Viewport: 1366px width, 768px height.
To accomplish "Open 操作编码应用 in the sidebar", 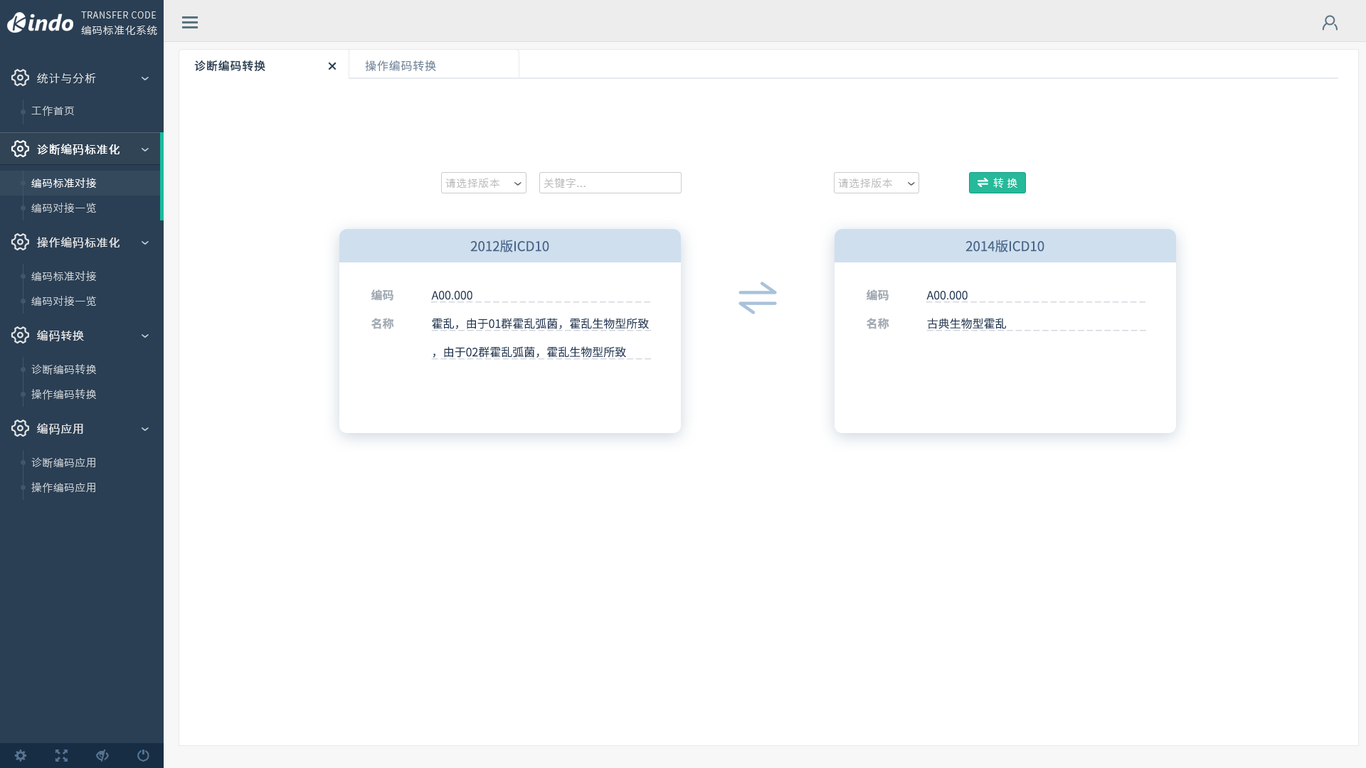I will pyautogui.click(x=64, y=487).
